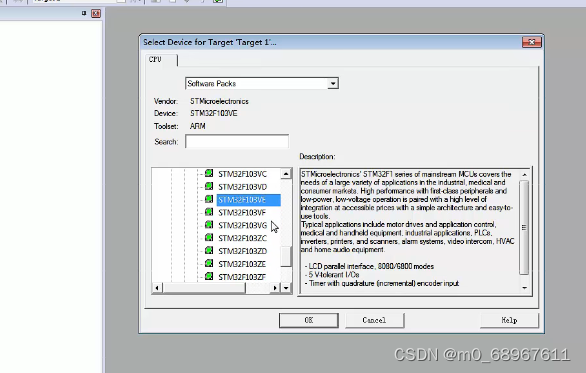This screenshot has width=586, height=373.
Task: Open Help for device selection
Action: 509,320
